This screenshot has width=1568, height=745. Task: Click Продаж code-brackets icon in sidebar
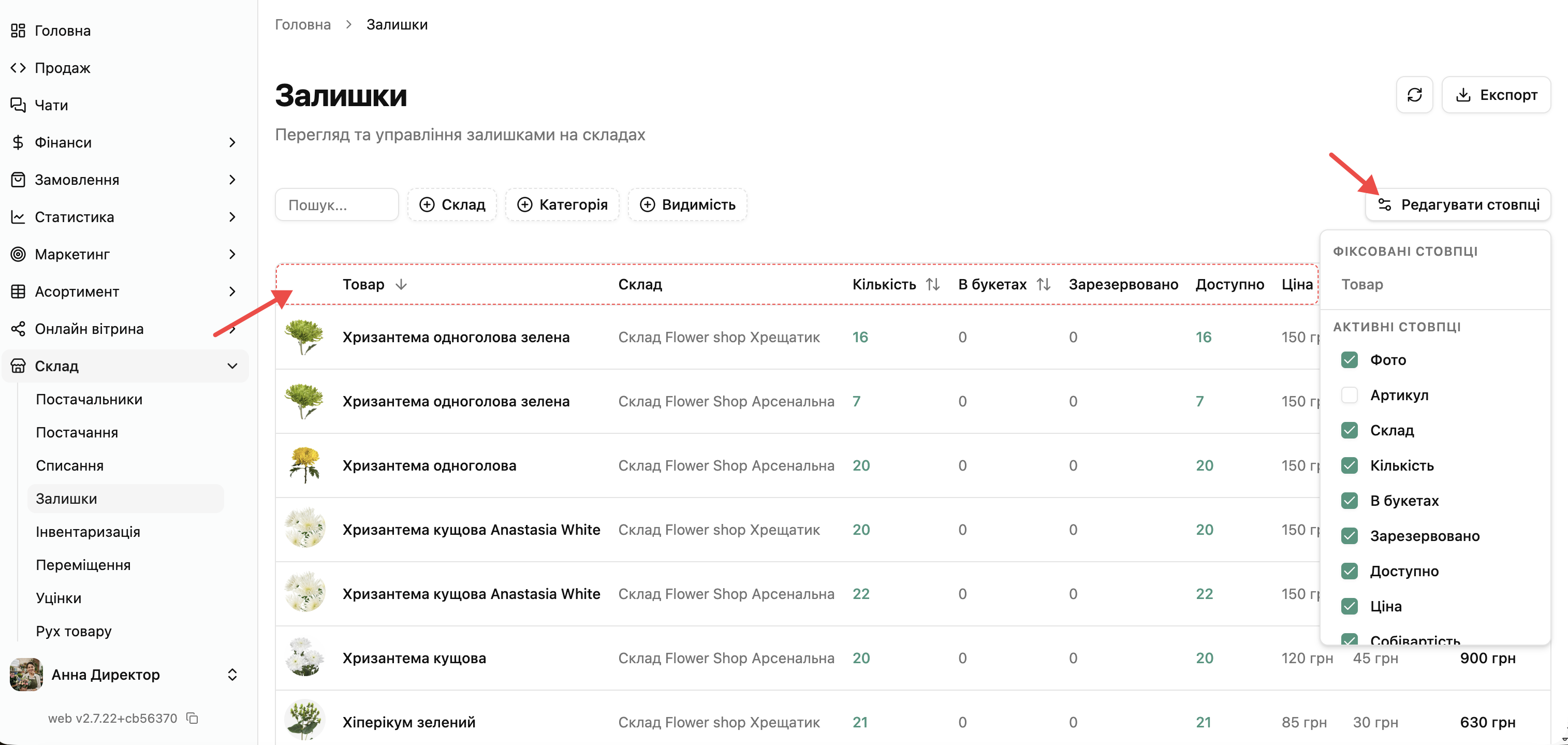click(18, 67)
